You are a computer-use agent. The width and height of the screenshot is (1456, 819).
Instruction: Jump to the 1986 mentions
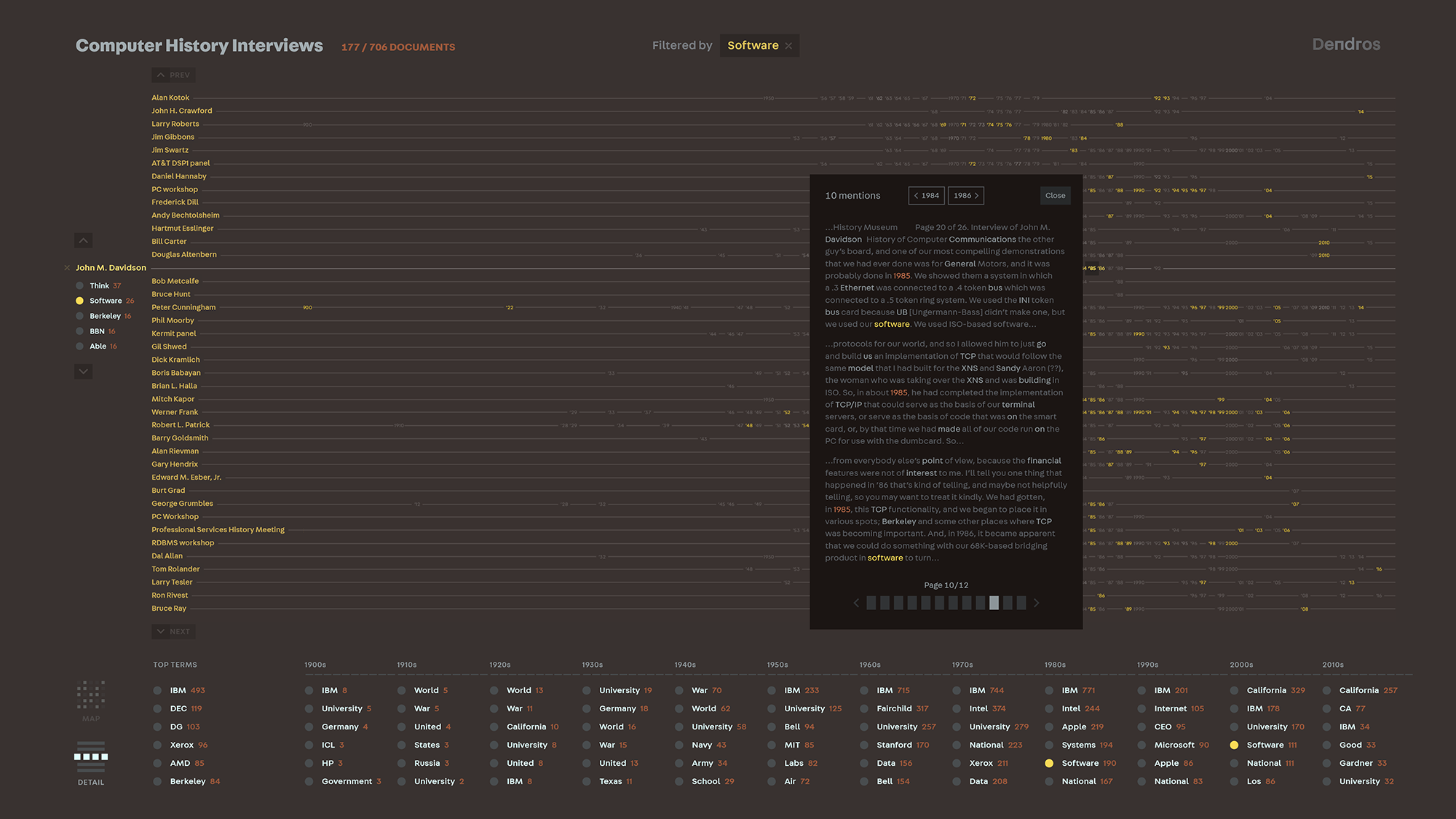[966, 195]
